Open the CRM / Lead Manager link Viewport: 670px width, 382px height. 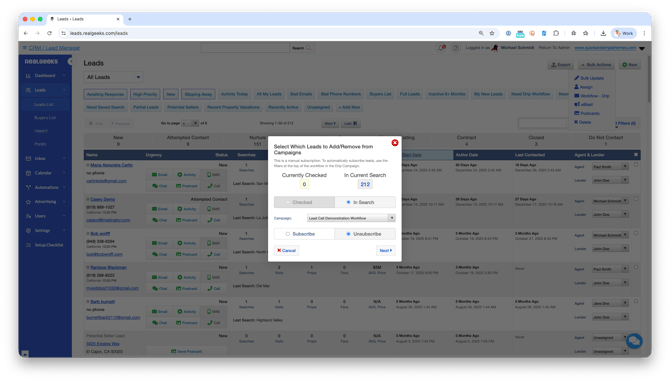click(x=54, y=48)
